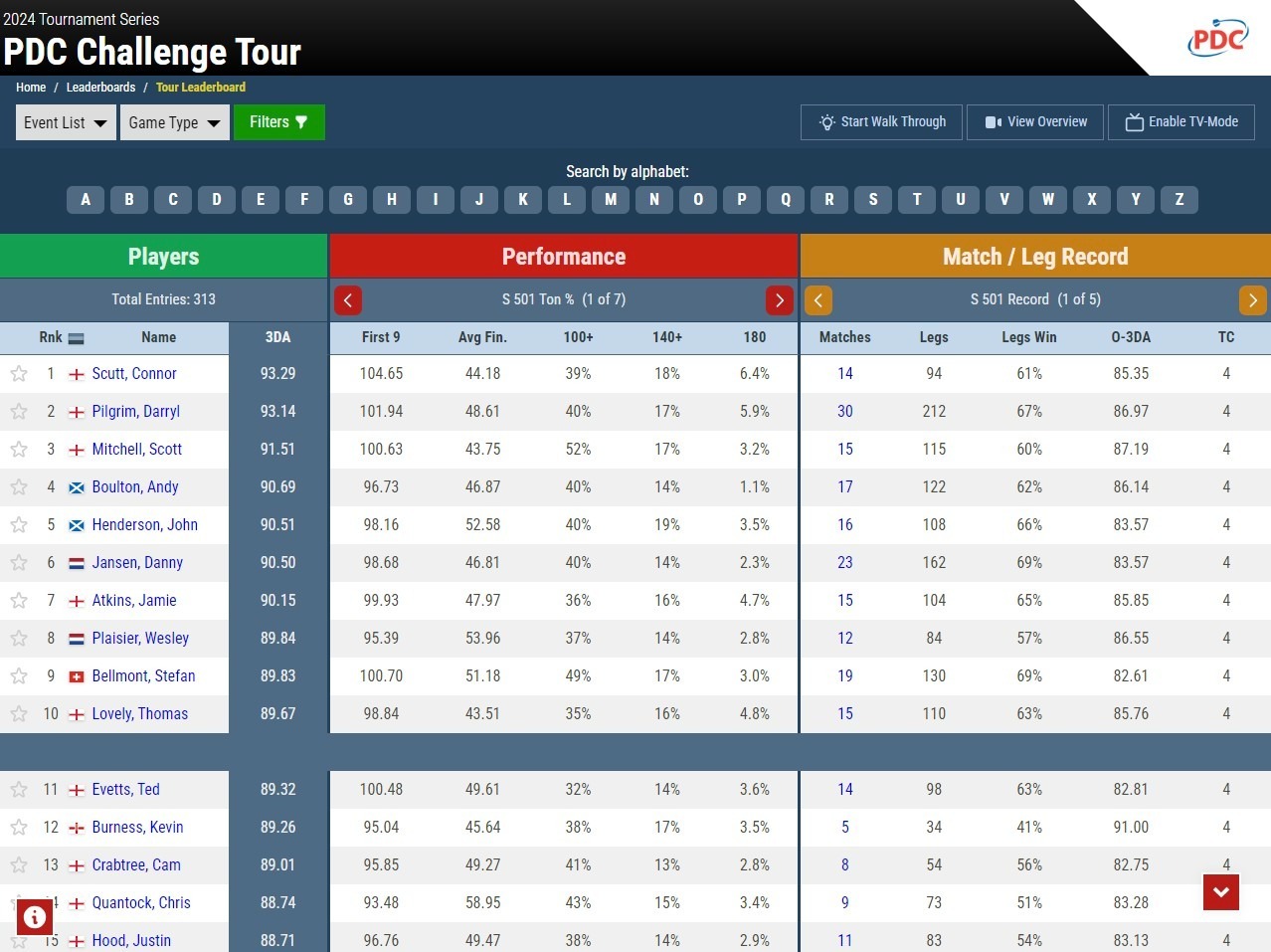
Task: Show next Performance stat set
Action: [x=780, y=299]
